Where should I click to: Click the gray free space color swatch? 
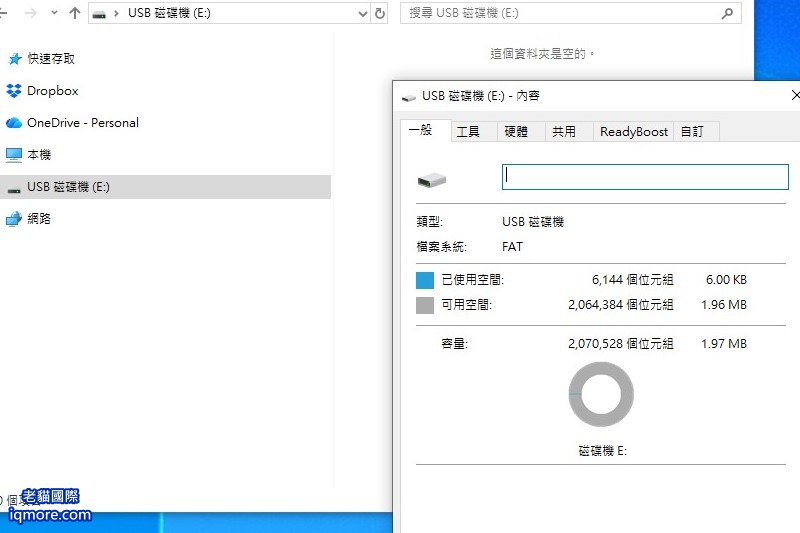click(x=424, y=305)
